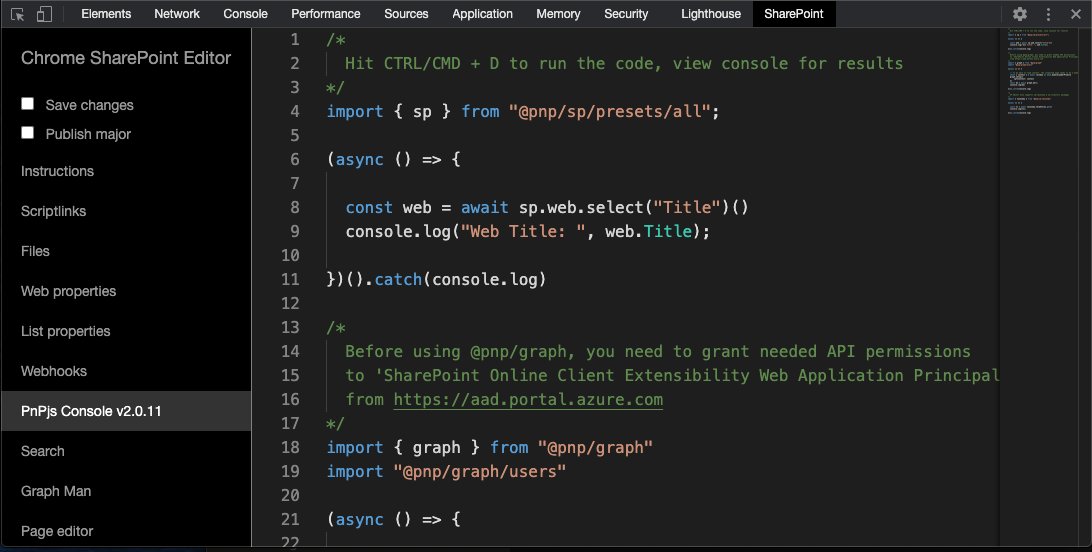
Task: Click the Chrome SharePoint Editor heading
Action: 126,58
